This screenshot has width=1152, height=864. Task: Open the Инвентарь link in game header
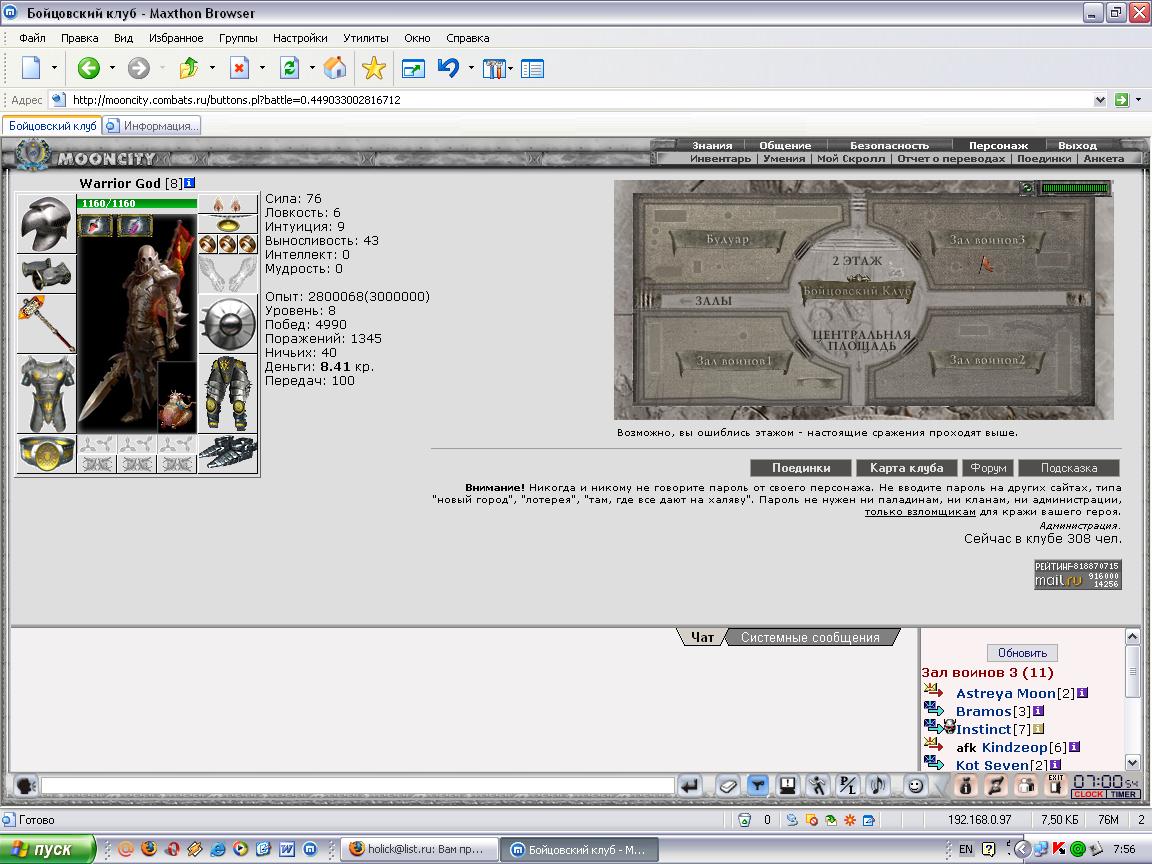click(720, 158)
